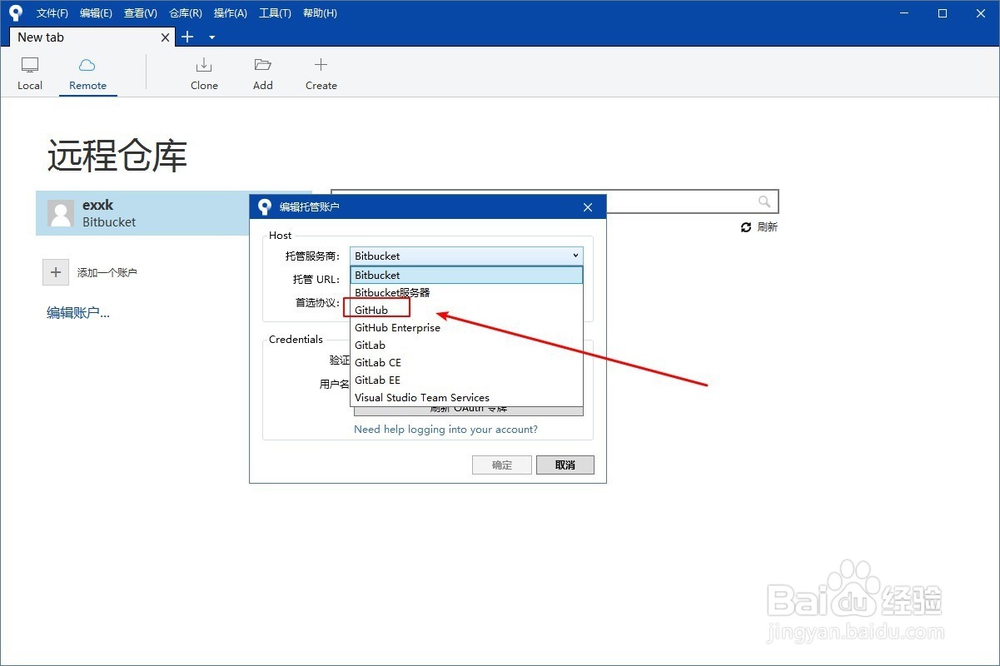Close the New tab tab
This screenshot has width=1000, height=666.
[165, 38]
